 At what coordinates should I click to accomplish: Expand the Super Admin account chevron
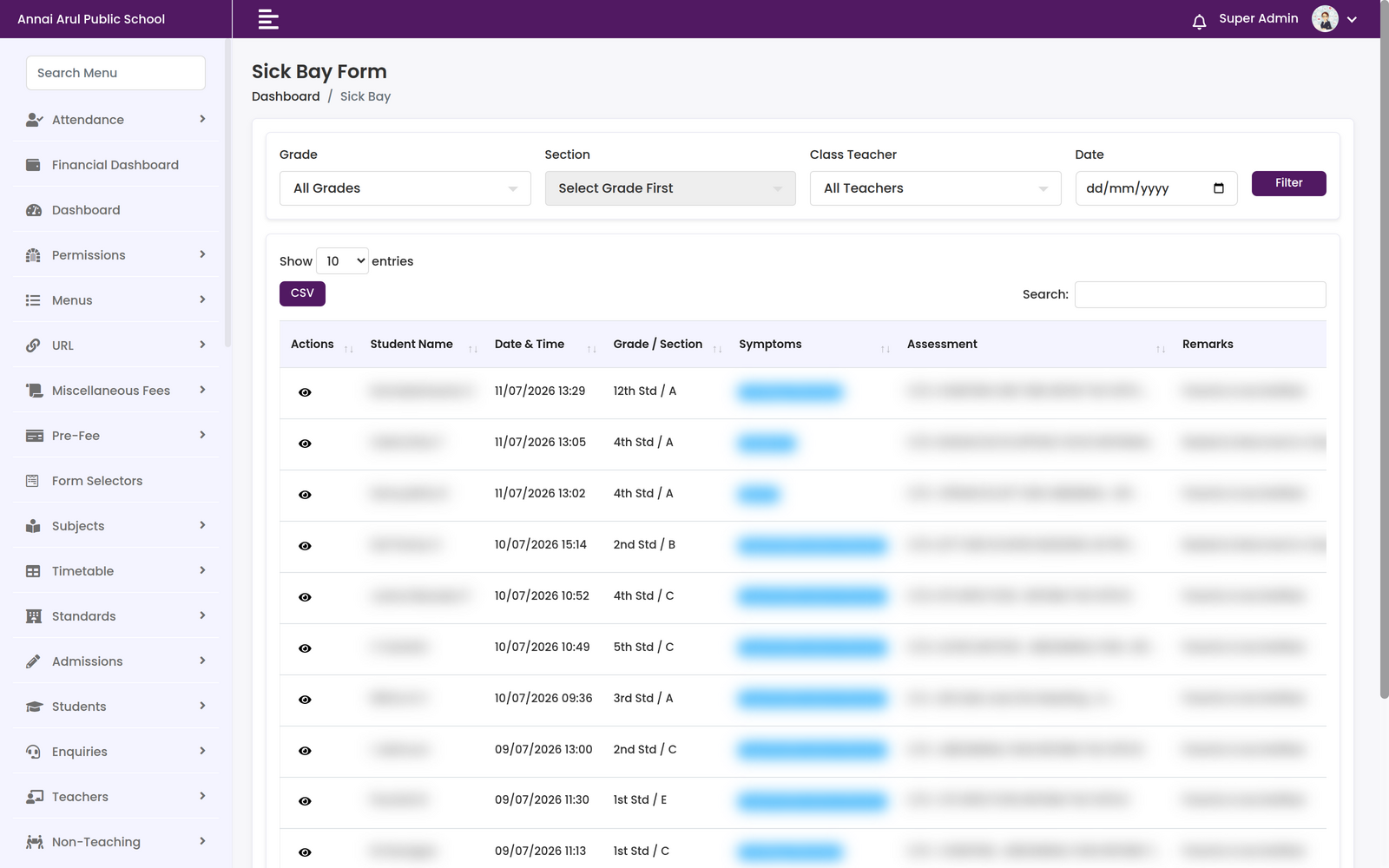pyautogui.click(x=1352, y=20)
